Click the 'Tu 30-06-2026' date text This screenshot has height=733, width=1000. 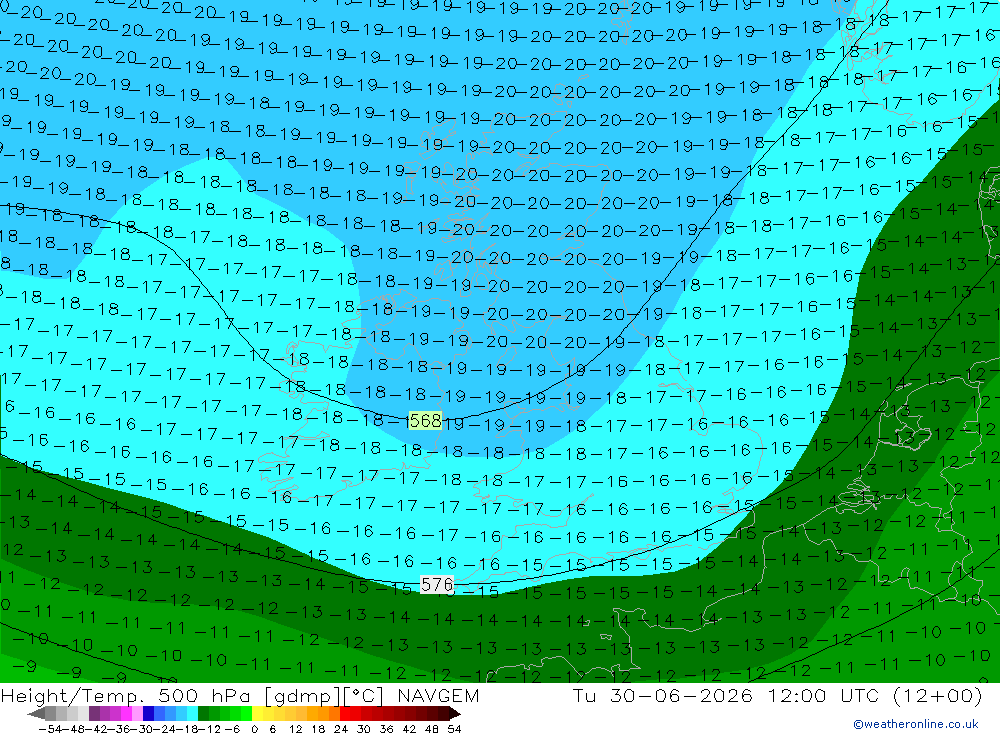[663, 695]
